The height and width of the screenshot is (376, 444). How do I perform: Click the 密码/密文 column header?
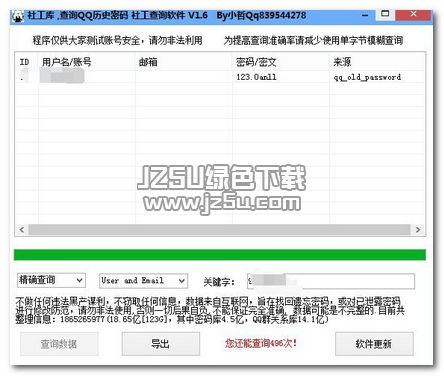(281, 62)
